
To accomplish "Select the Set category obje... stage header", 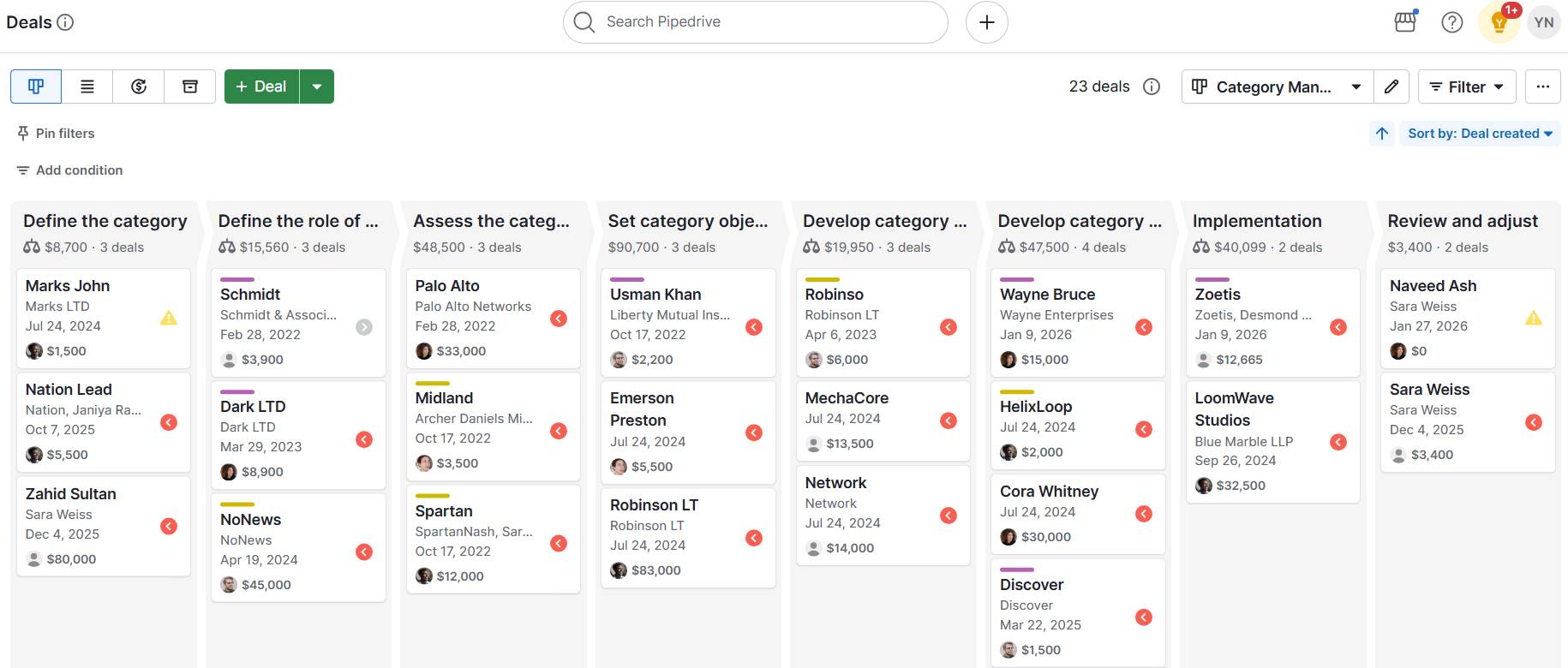I will (688, 221).
